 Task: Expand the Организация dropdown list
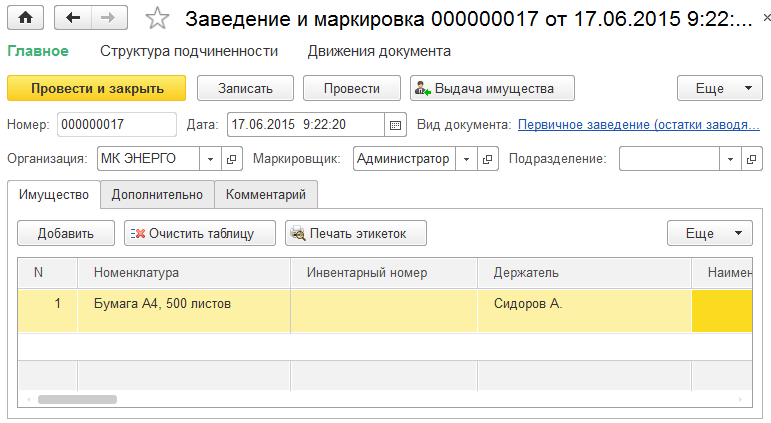click(210, 159)
